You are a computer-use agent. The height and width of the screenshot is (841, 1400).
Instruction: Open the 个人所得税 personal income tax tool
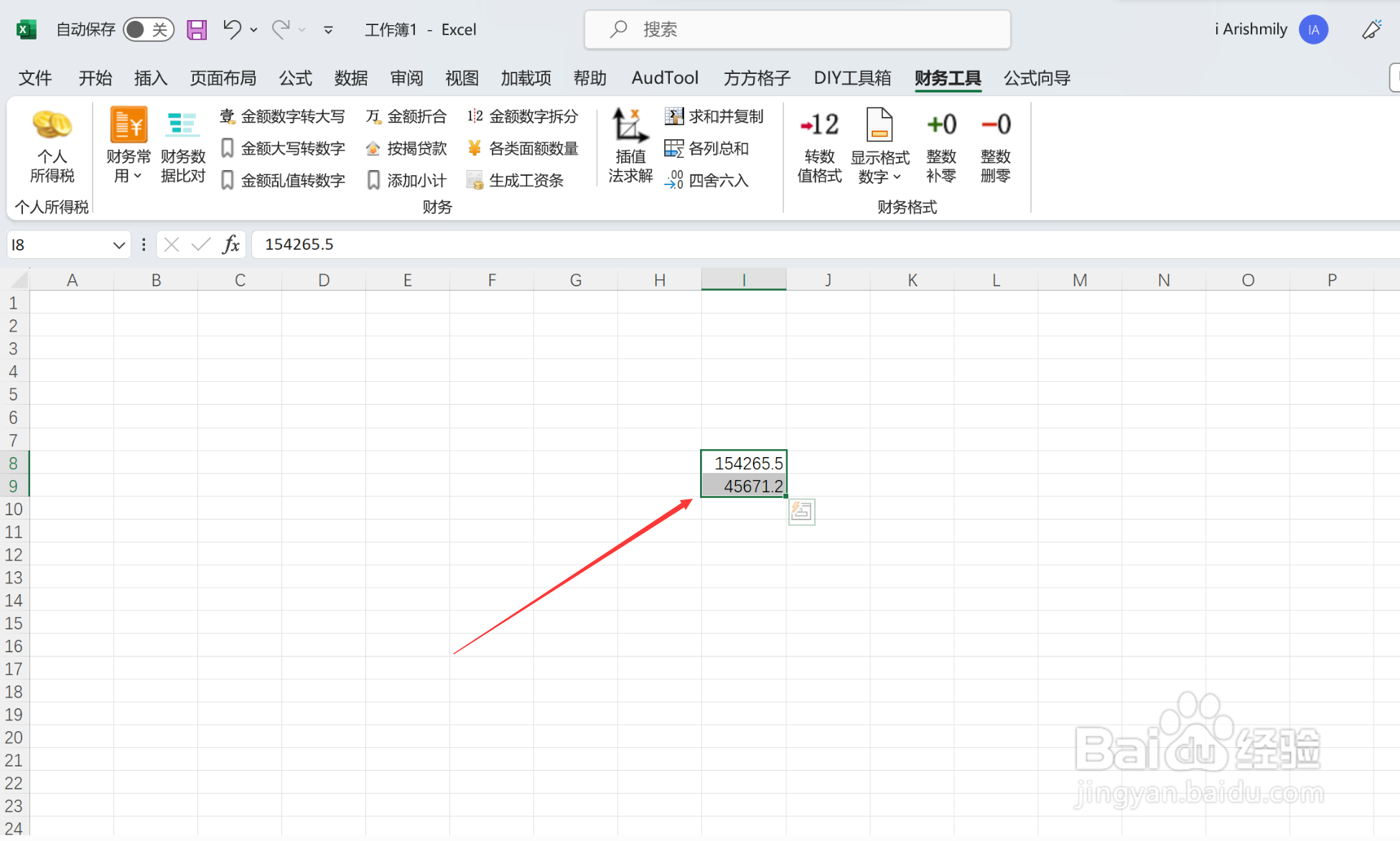tap(52, 146)
